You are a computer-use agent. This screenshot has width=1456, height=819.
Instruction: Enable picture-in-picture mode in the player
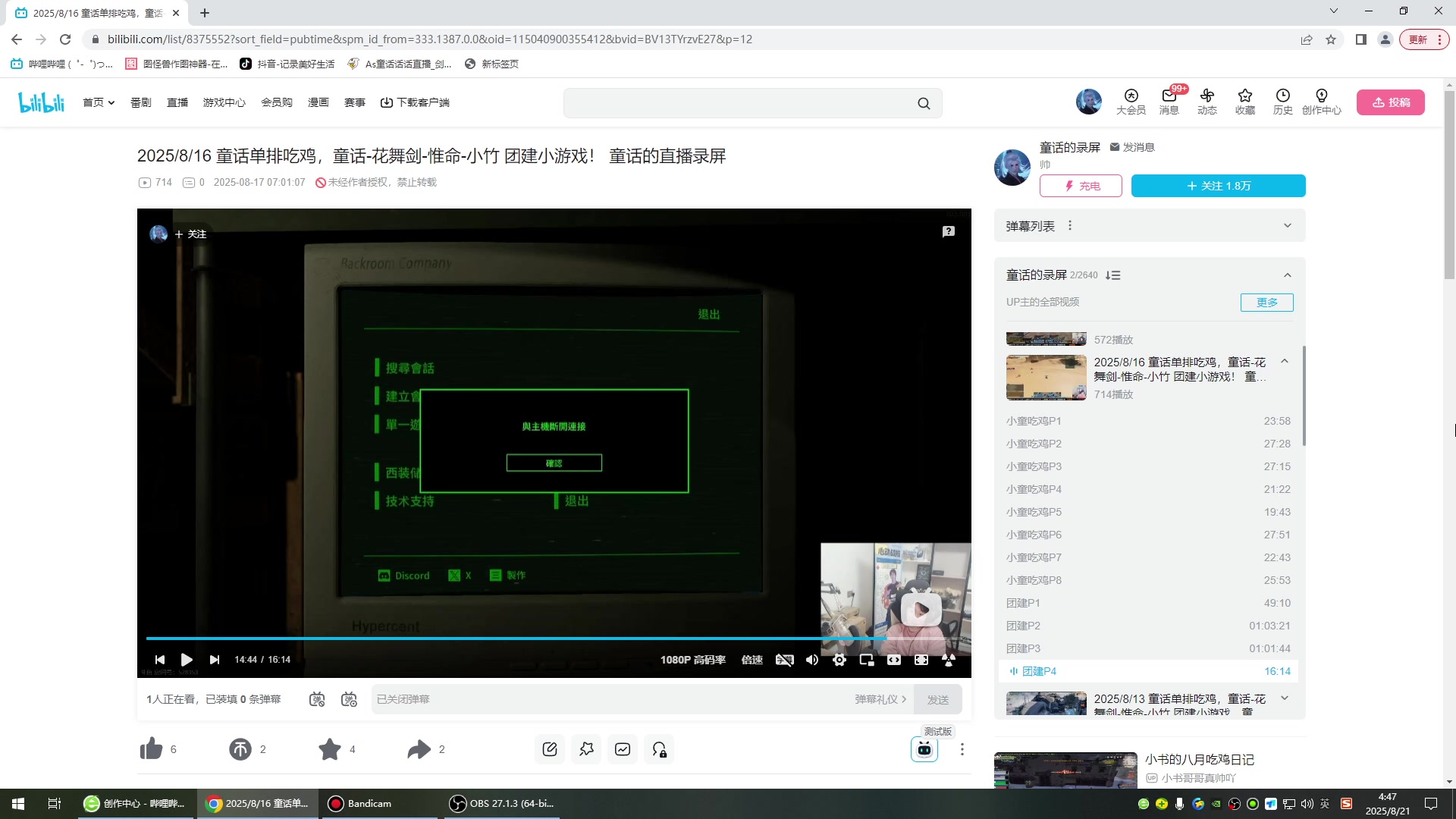pos(865,660)
